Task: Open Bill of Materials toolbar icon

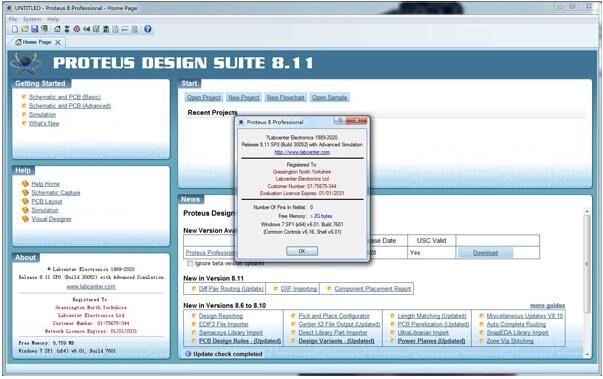Action: click(115, 29)
